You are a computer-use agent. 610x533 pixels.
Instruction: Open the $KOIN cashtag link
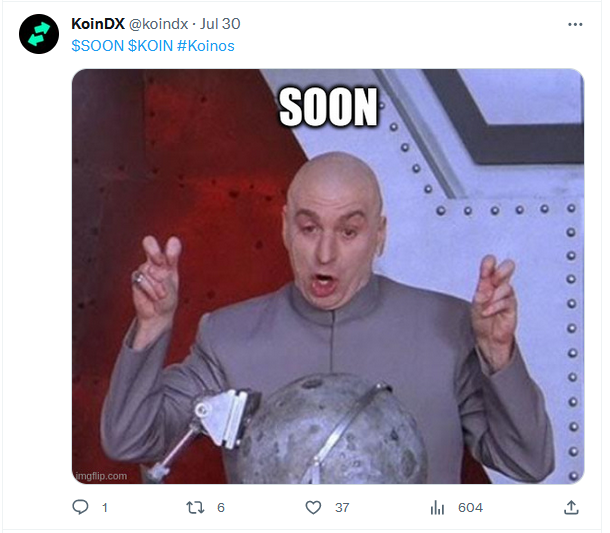(151, 46)
